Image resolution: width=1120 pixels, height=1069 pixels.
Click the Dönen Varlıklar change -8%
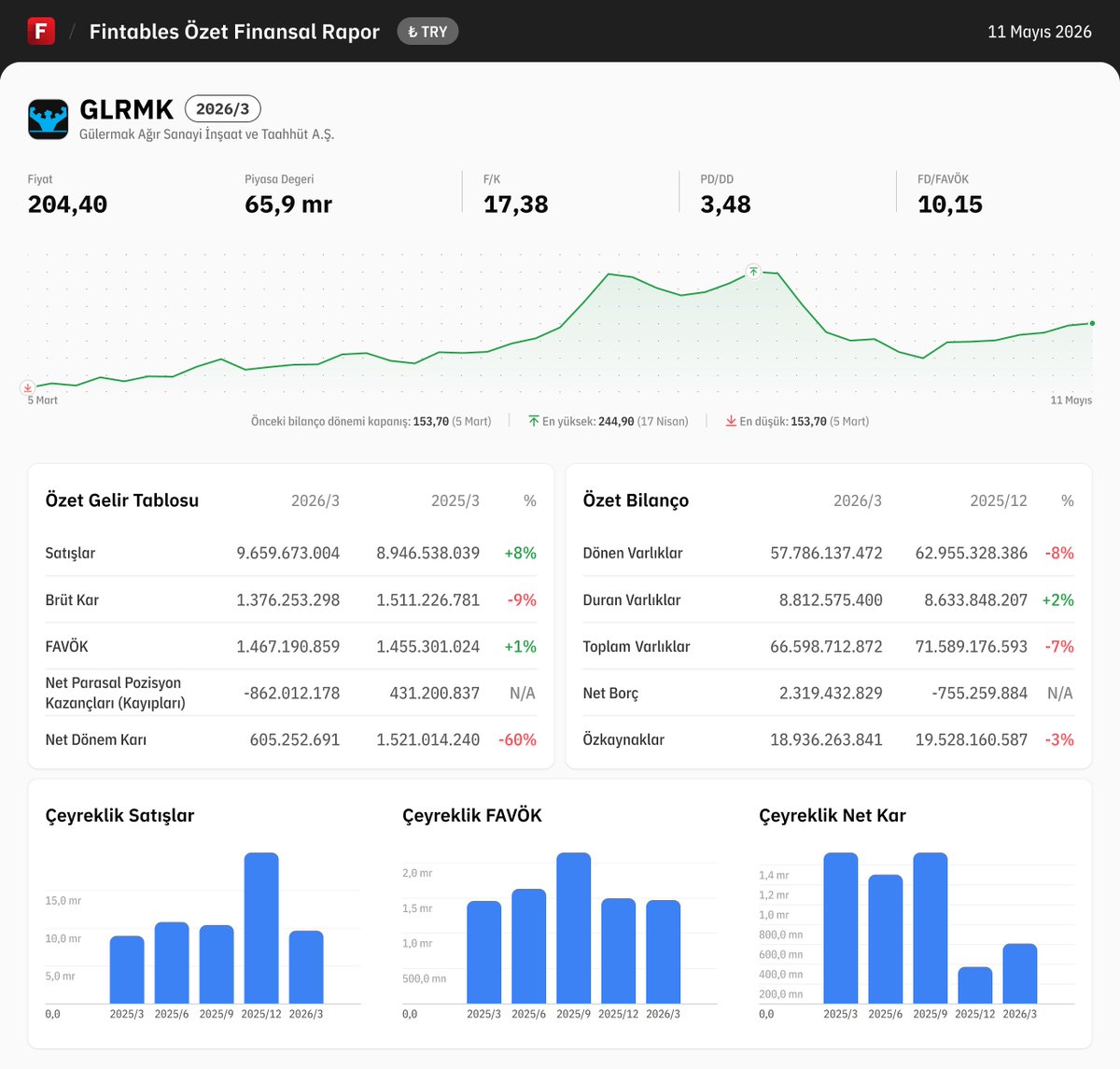(x=1059, y=553)
